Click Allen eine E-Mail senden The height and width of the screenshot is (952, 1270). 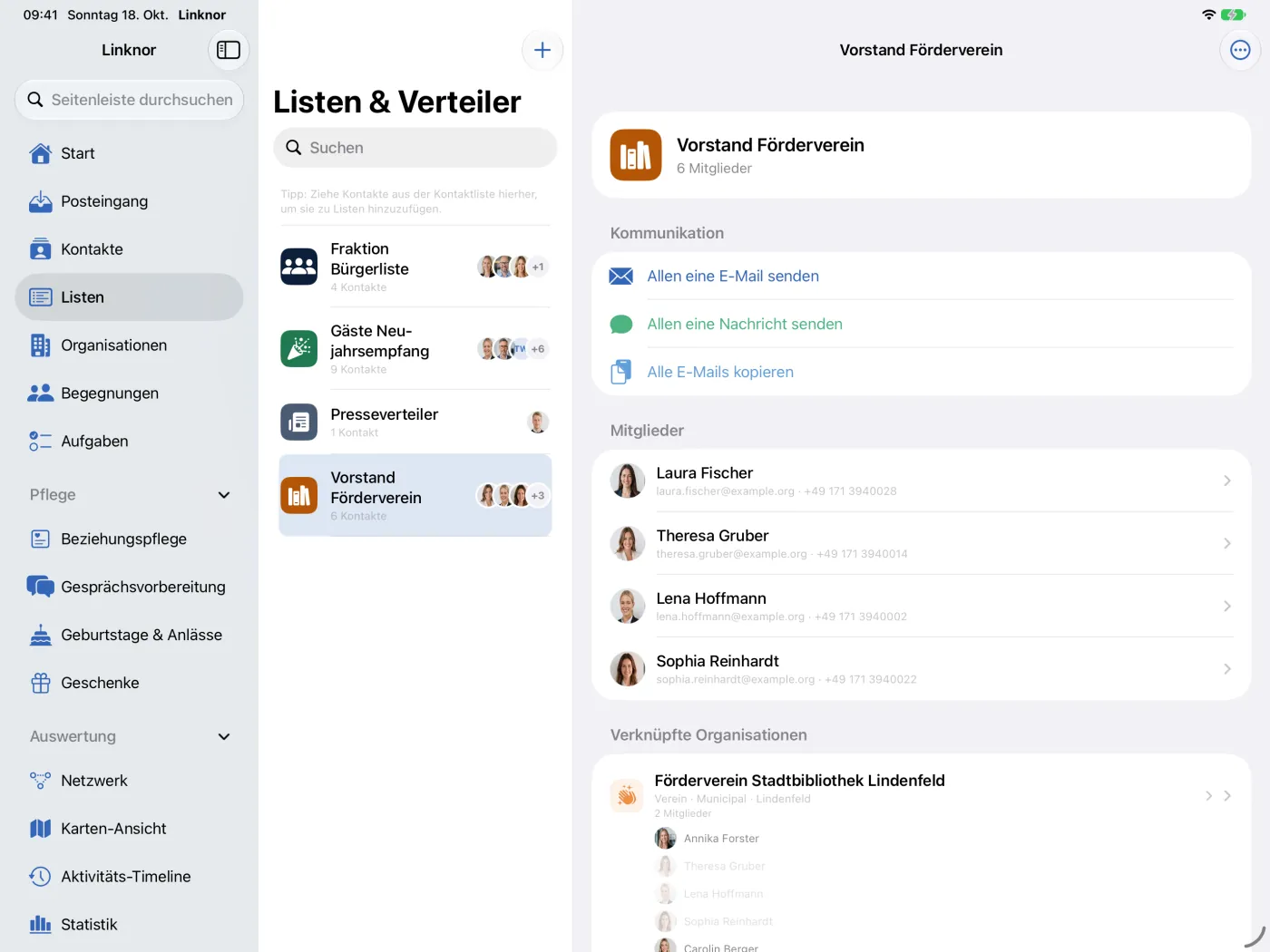tap(733, 277)
